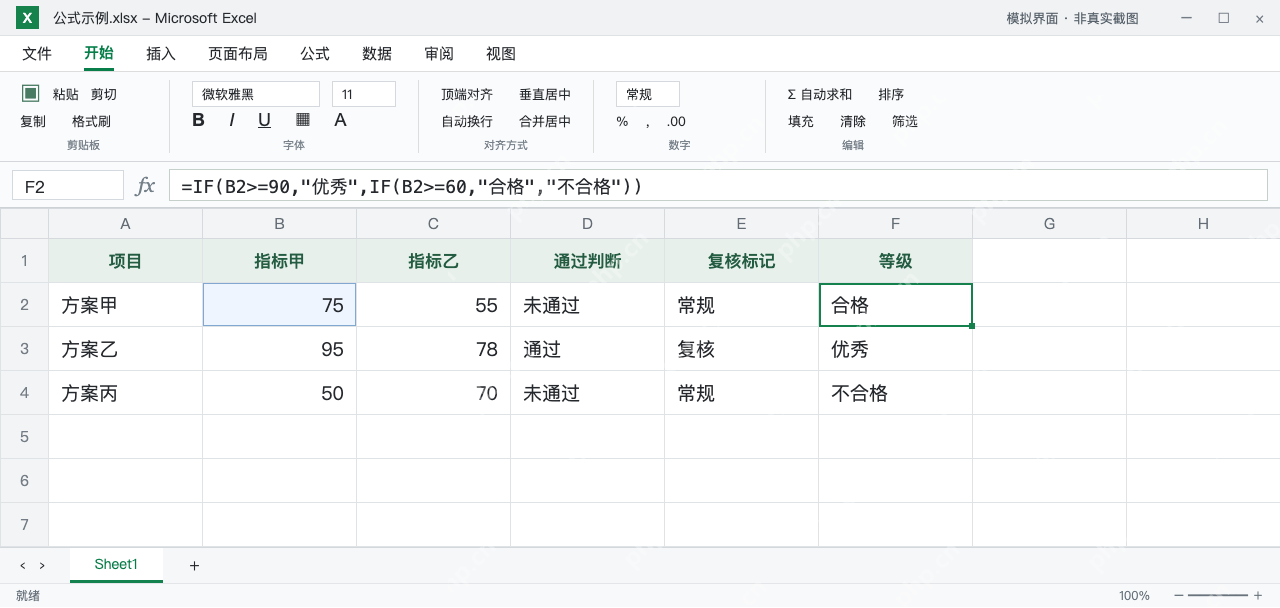Select header cell 指标乙
The width and height of the screenshot is (1280, 608).
pyautogui.click(x=434, y=261)
